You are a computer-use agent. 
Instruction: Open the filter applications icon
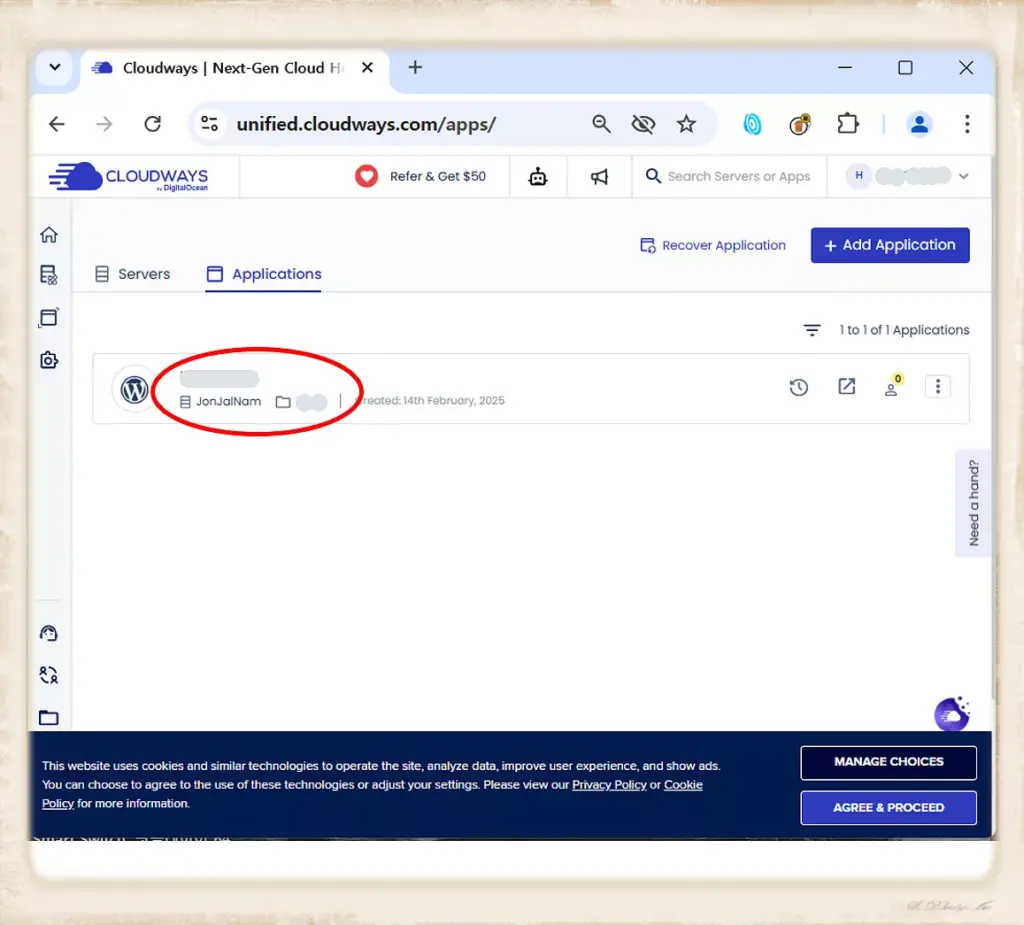click(812, 330)
